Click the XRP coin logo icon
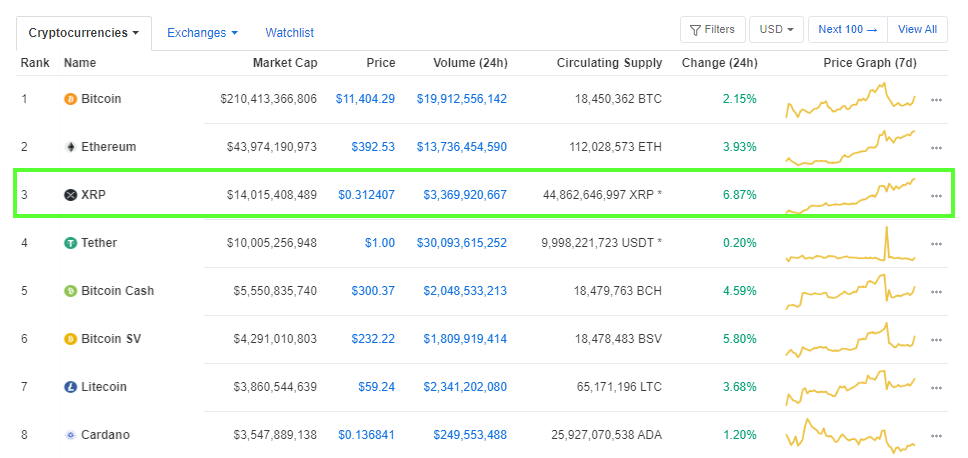968x458 pixels. [70, 195]
